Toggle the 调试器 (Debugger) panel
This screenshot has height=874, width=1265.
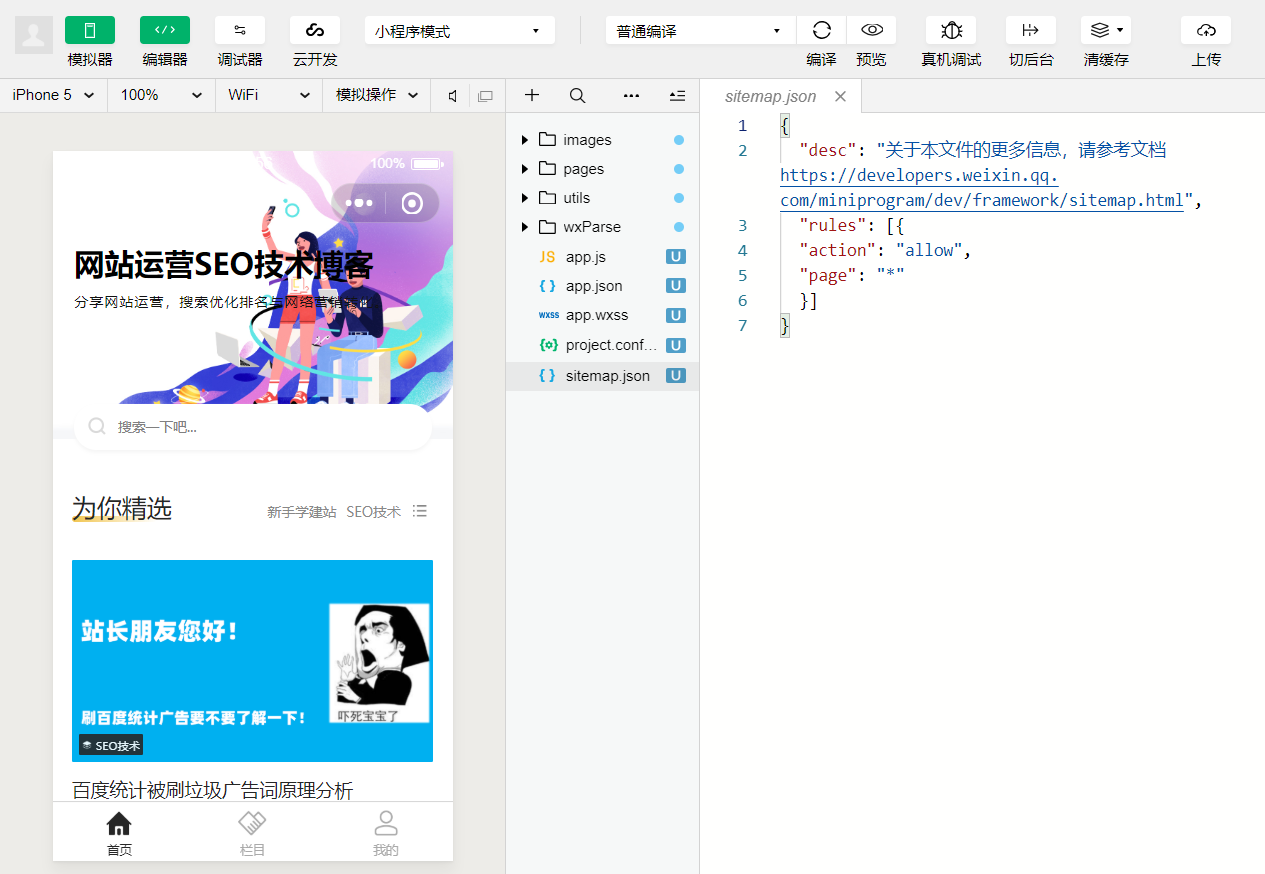tap(239, 40)
